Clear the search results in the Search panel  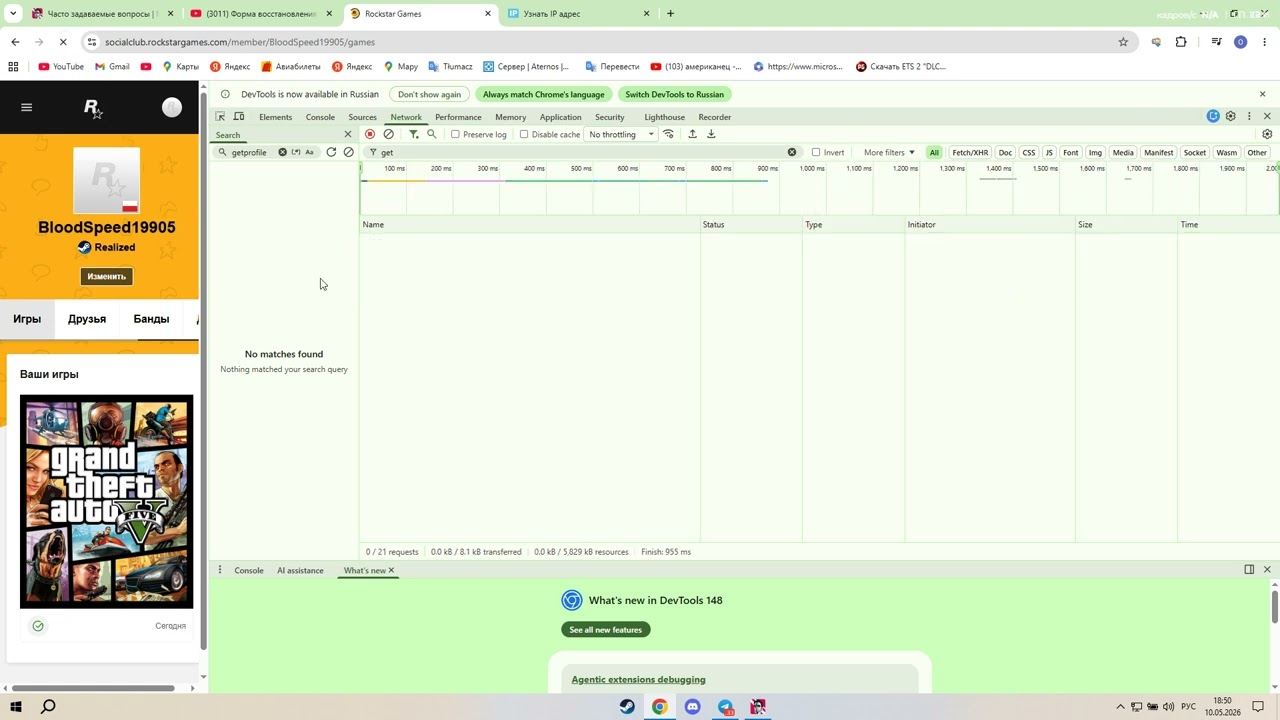[348, 152]
